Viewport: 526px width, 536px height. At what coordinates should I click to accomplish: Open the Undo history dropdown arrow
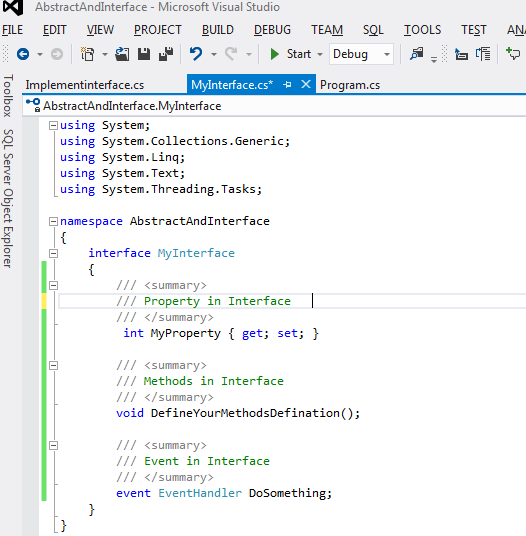coord(214,54)
